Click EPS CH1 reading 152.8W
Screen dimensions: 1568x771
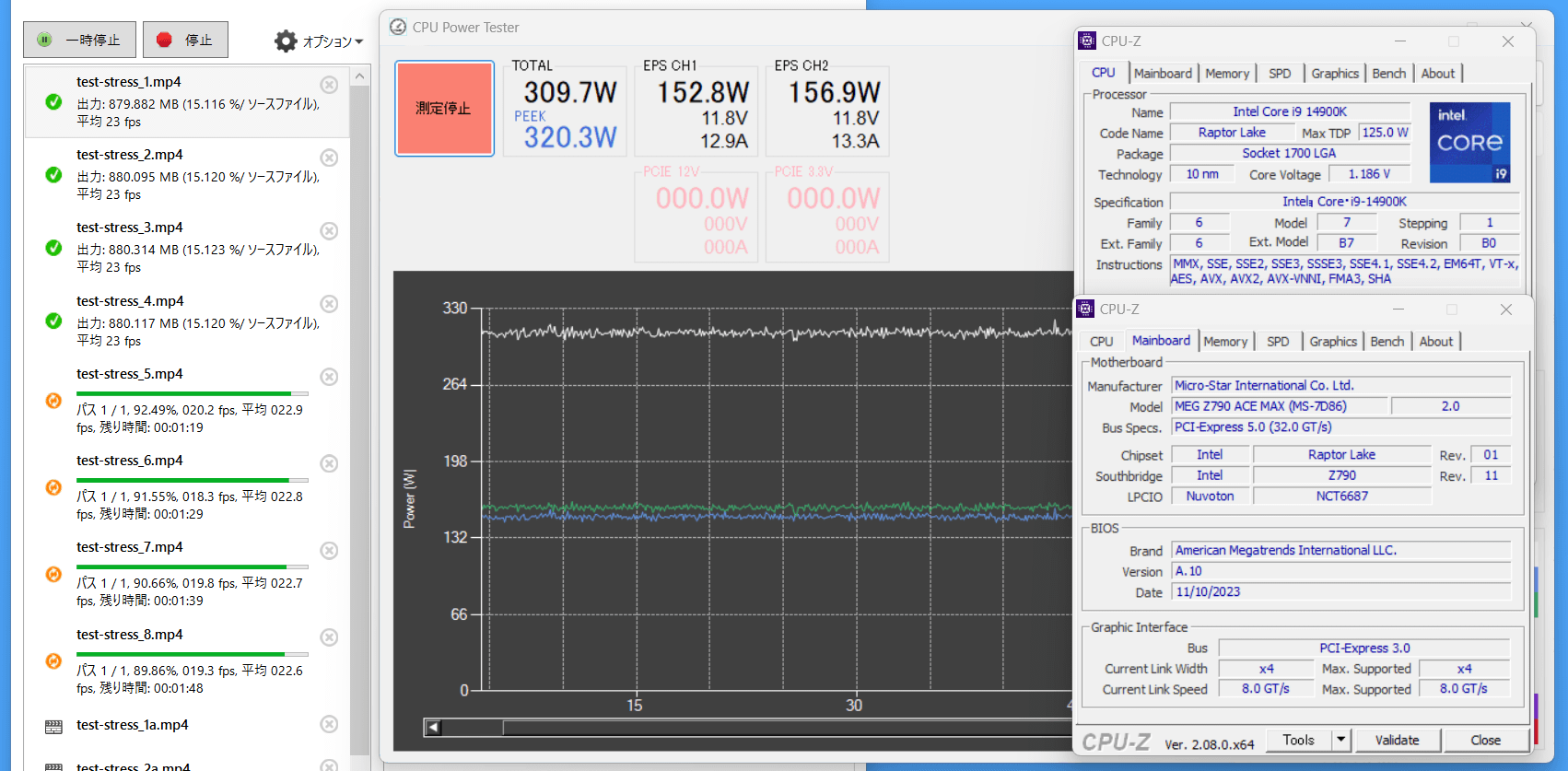point(703,92)
